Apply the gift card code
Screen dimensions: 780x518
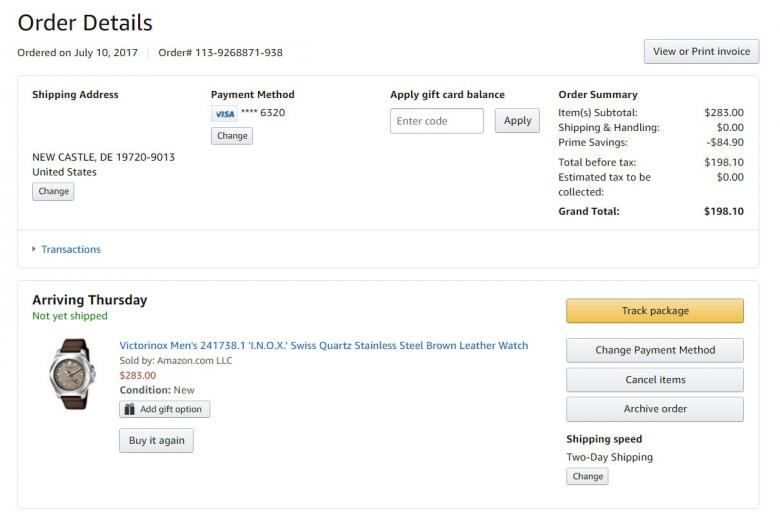(517, 121)
